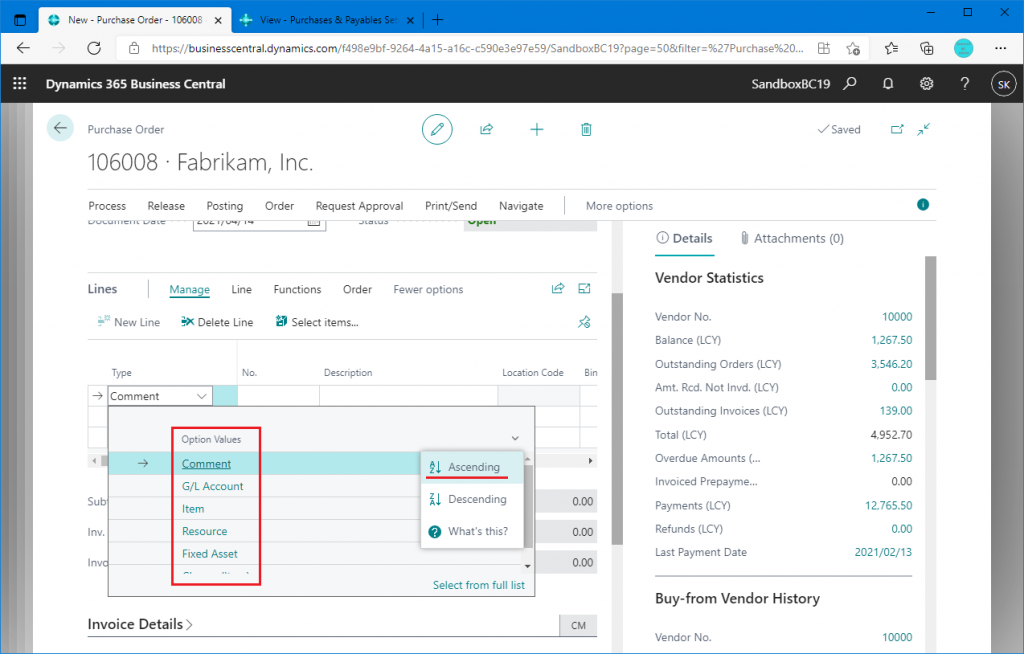Open notifications bell in Business Central
The height and width of the screenshot is (654, 1024).
click(x=888, y=84)
